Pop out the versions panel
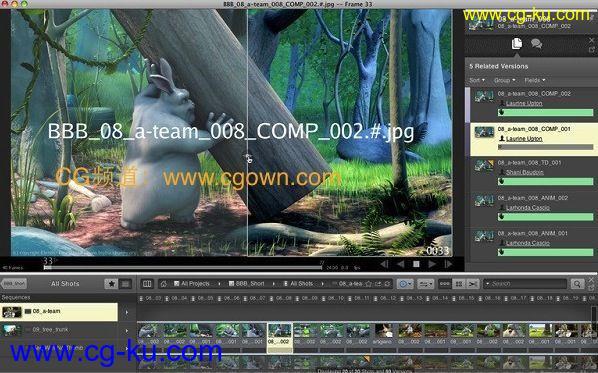Image resolution: width=598 pixels, height=373 pixels. click(x=592, y=50)
